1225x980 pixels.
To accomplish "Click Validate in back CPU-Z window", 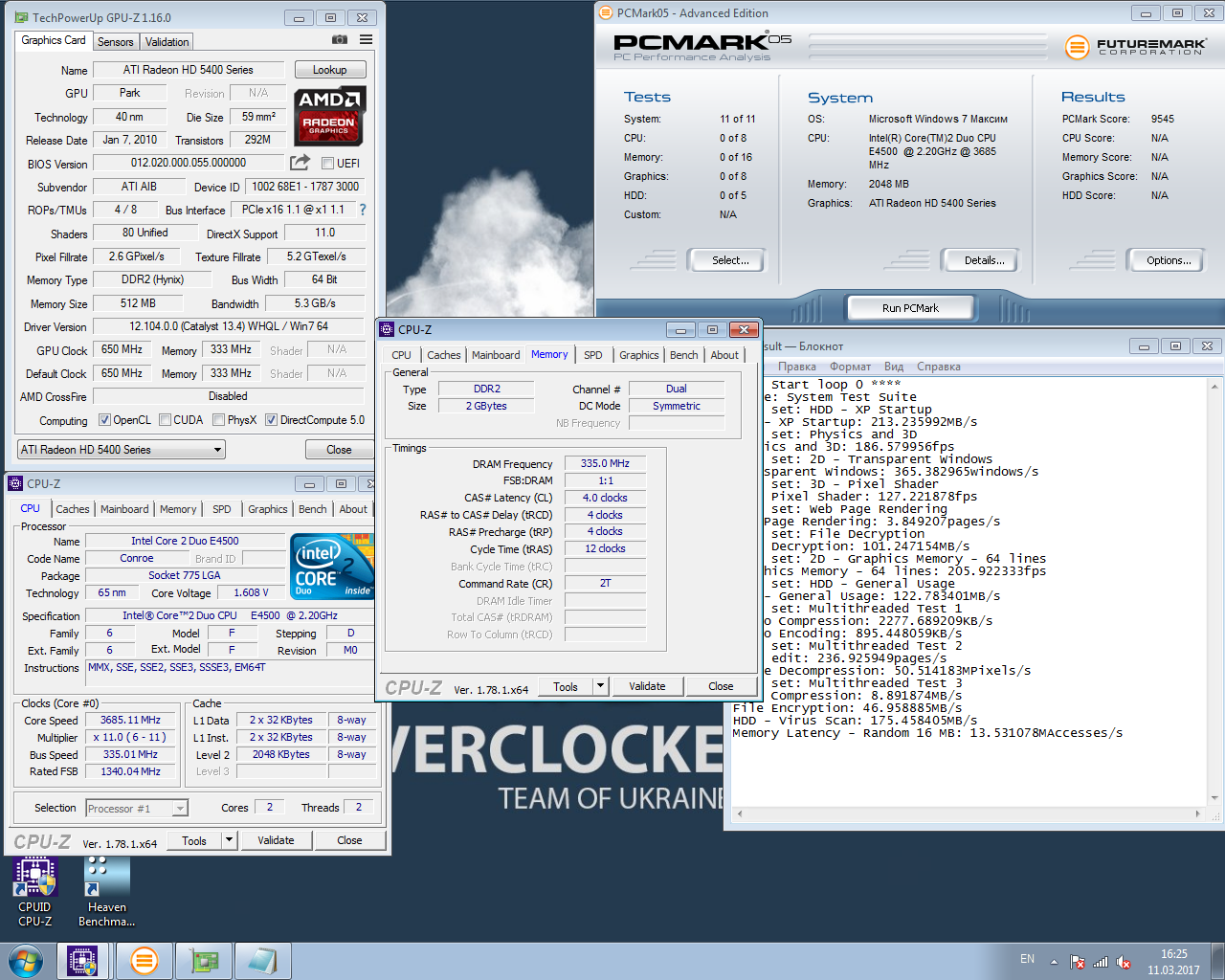I will tap(276, 840).
